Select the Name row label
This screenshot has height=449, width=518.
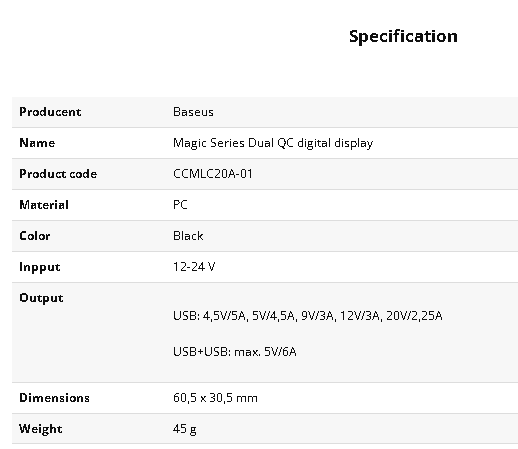[x=37, y=143]
